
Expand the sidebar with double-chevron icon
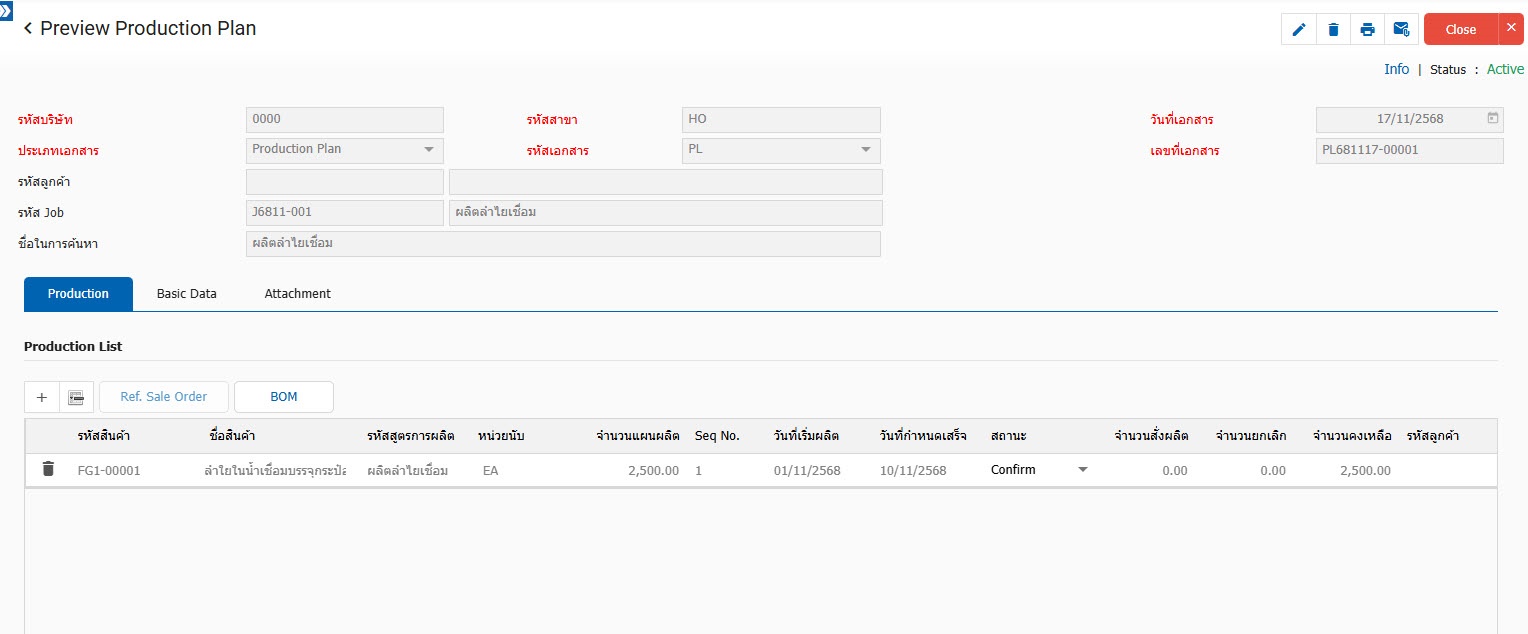[x=6, y=7]
